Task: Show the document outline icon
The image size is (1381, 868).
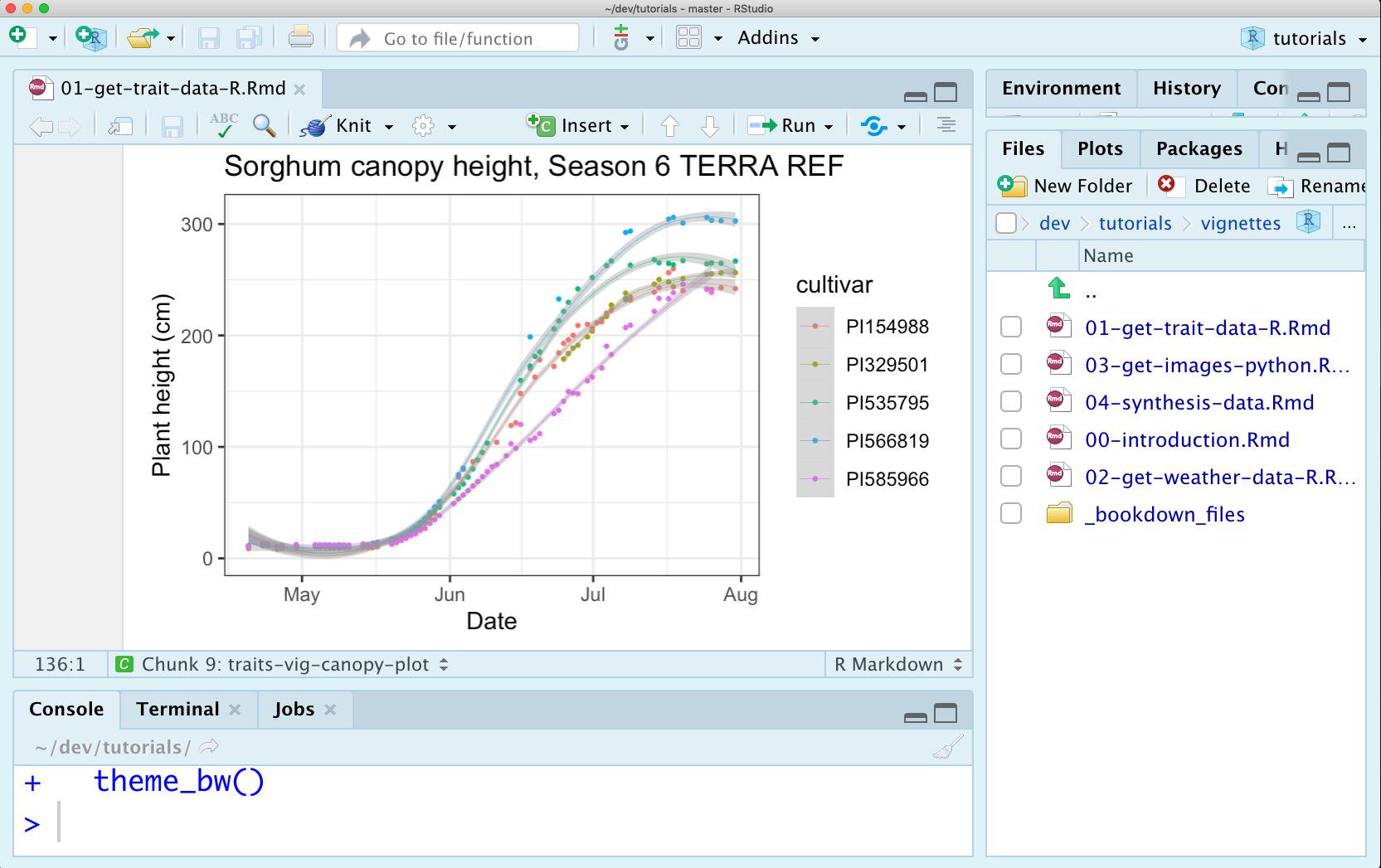Action: tap(946, 125)
